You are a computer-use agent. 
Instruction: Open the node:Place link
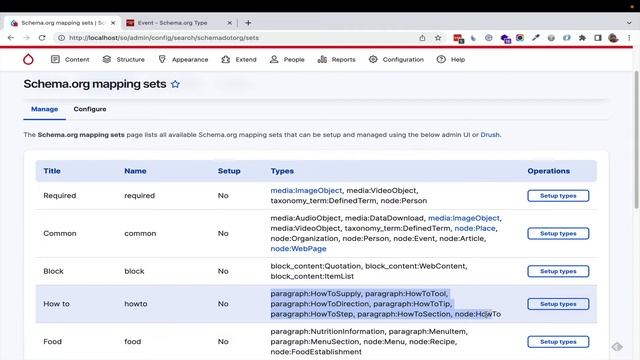click(475, 229)
